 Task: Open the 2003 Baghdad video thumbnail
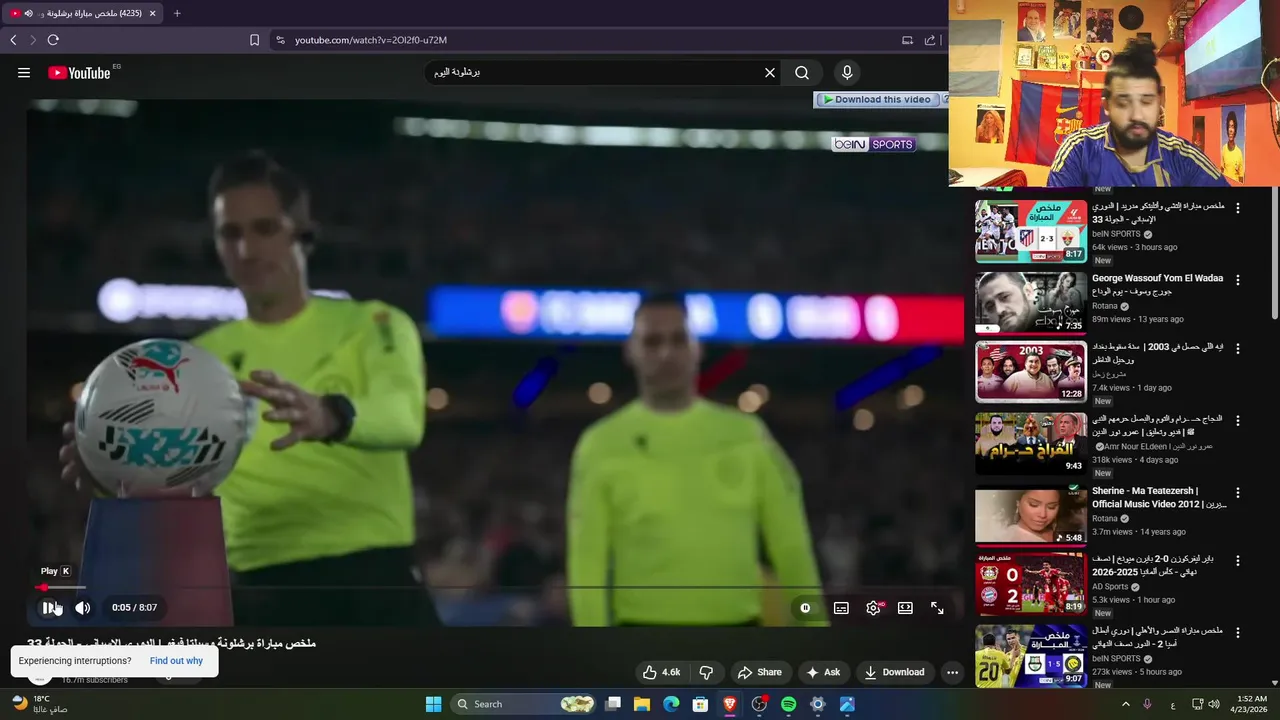pyautogui.click(x=1030, y=371)
